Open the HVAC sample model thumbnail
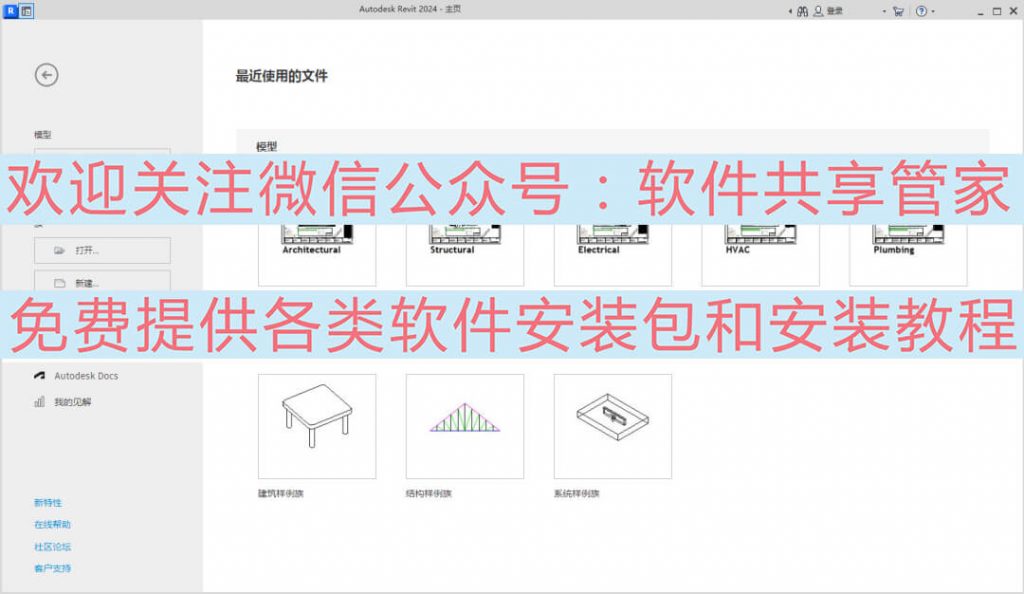1024x594 pixels. click(760, 255)
